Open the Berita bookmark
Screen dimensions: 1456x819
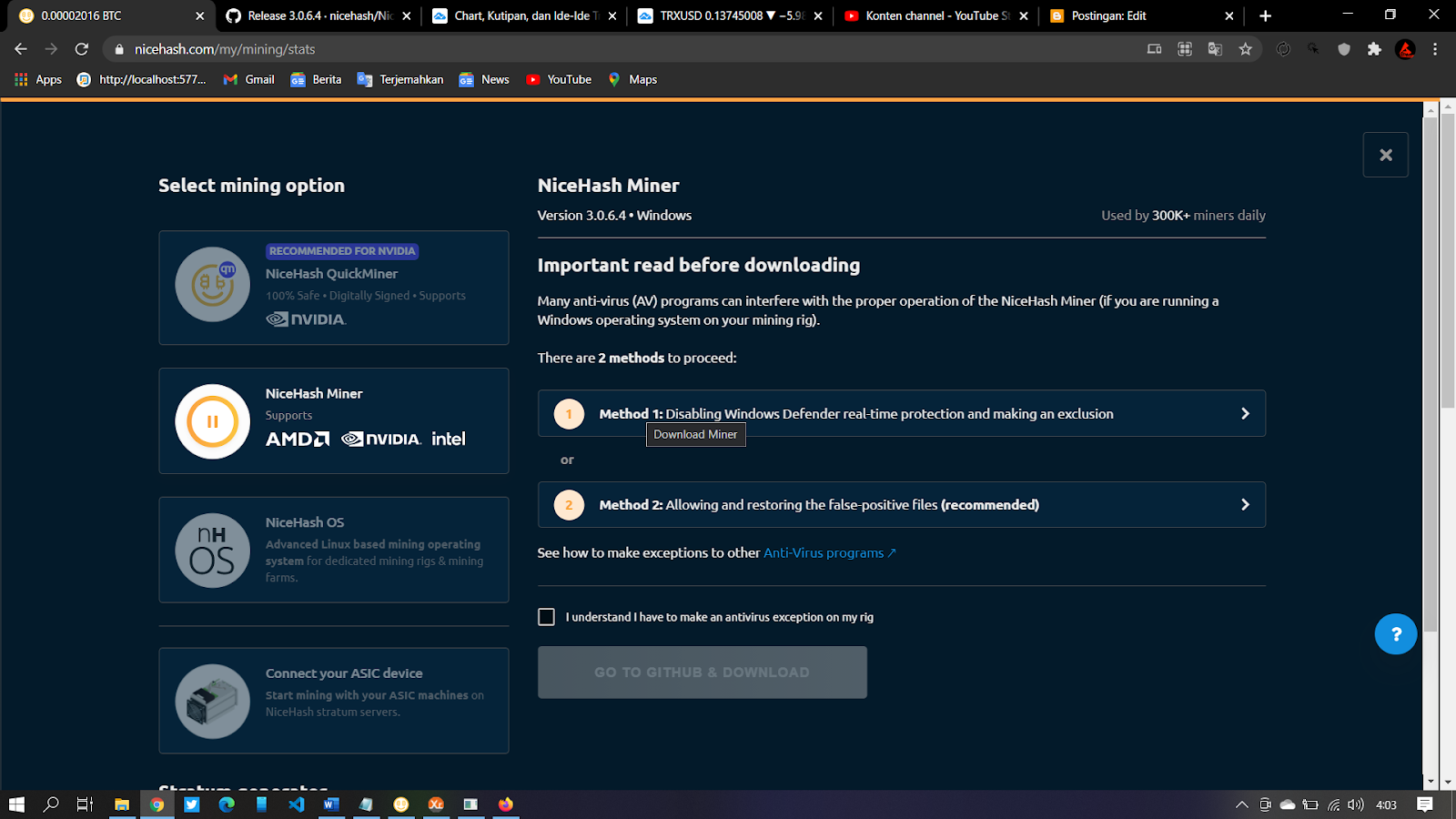pyautogui.click(x=316, y=79)
